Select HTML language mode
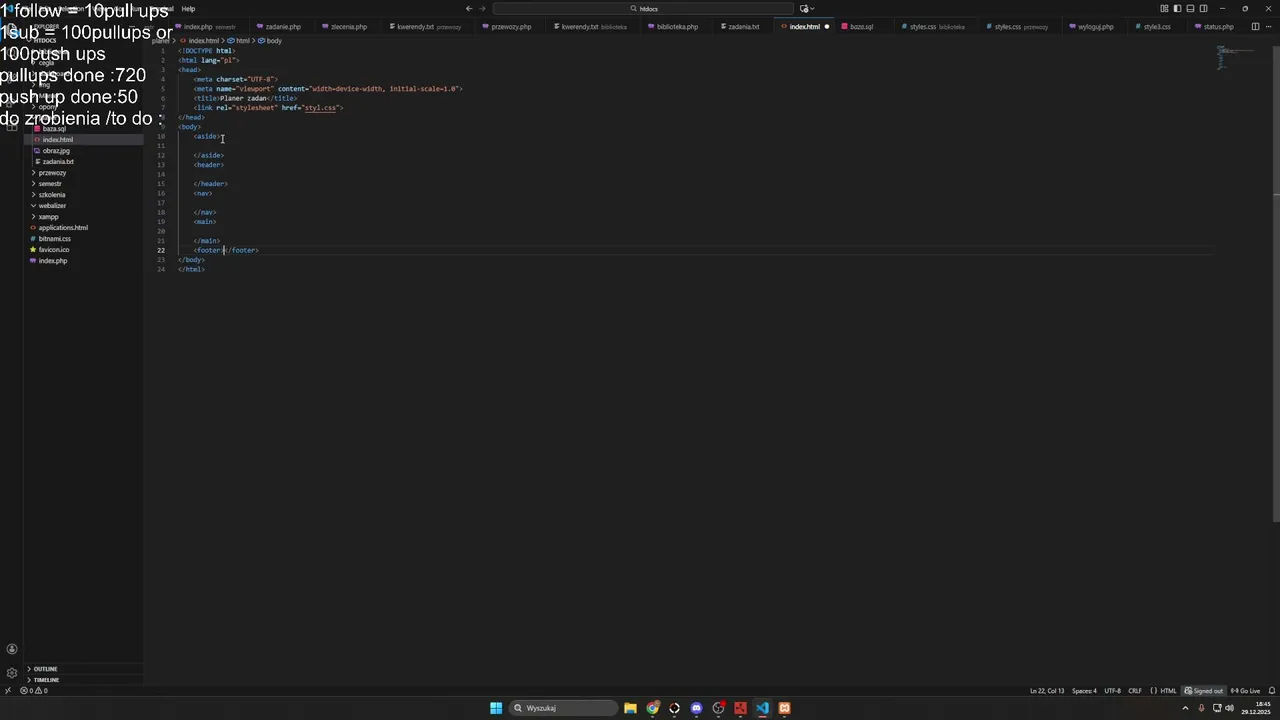Viewport: 1280px width, 720px height. coord(1164,691)
